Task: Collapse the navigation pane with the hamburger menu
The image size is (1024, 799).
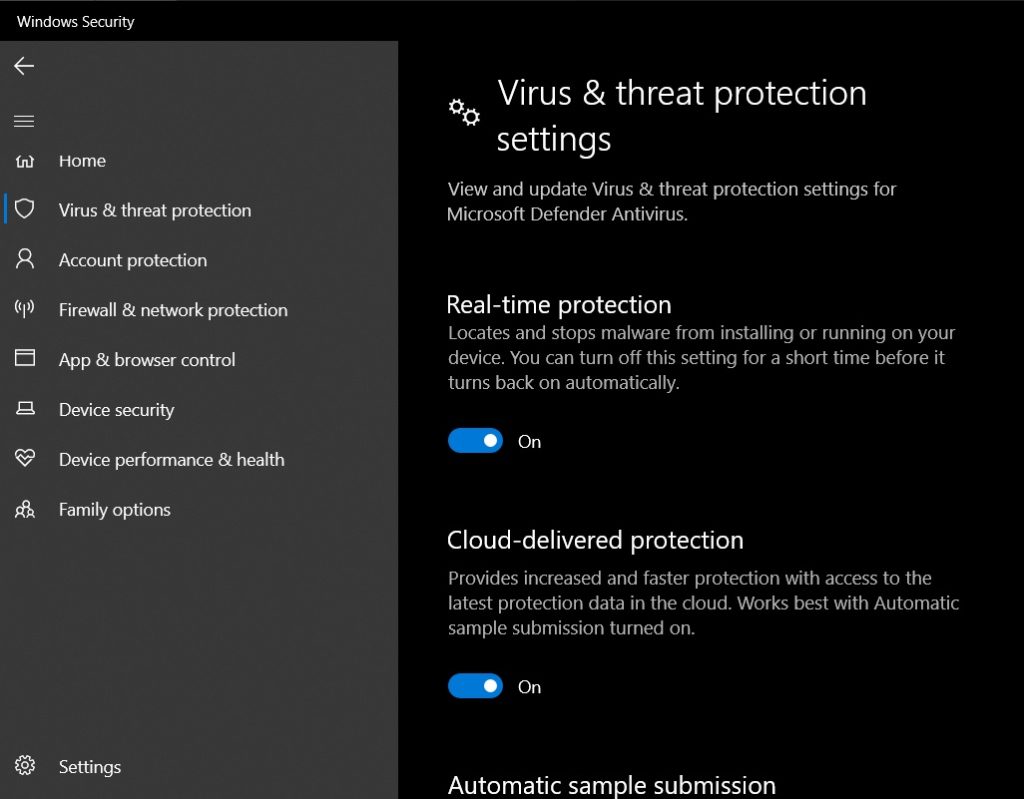Action: [x=24, y=120]
